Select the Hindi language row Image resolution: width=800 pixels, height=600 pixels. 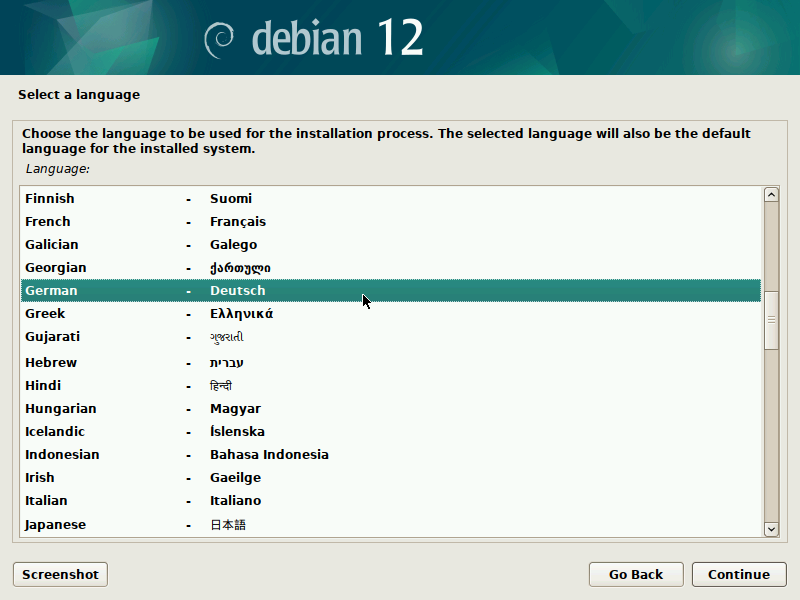[391, 385]
